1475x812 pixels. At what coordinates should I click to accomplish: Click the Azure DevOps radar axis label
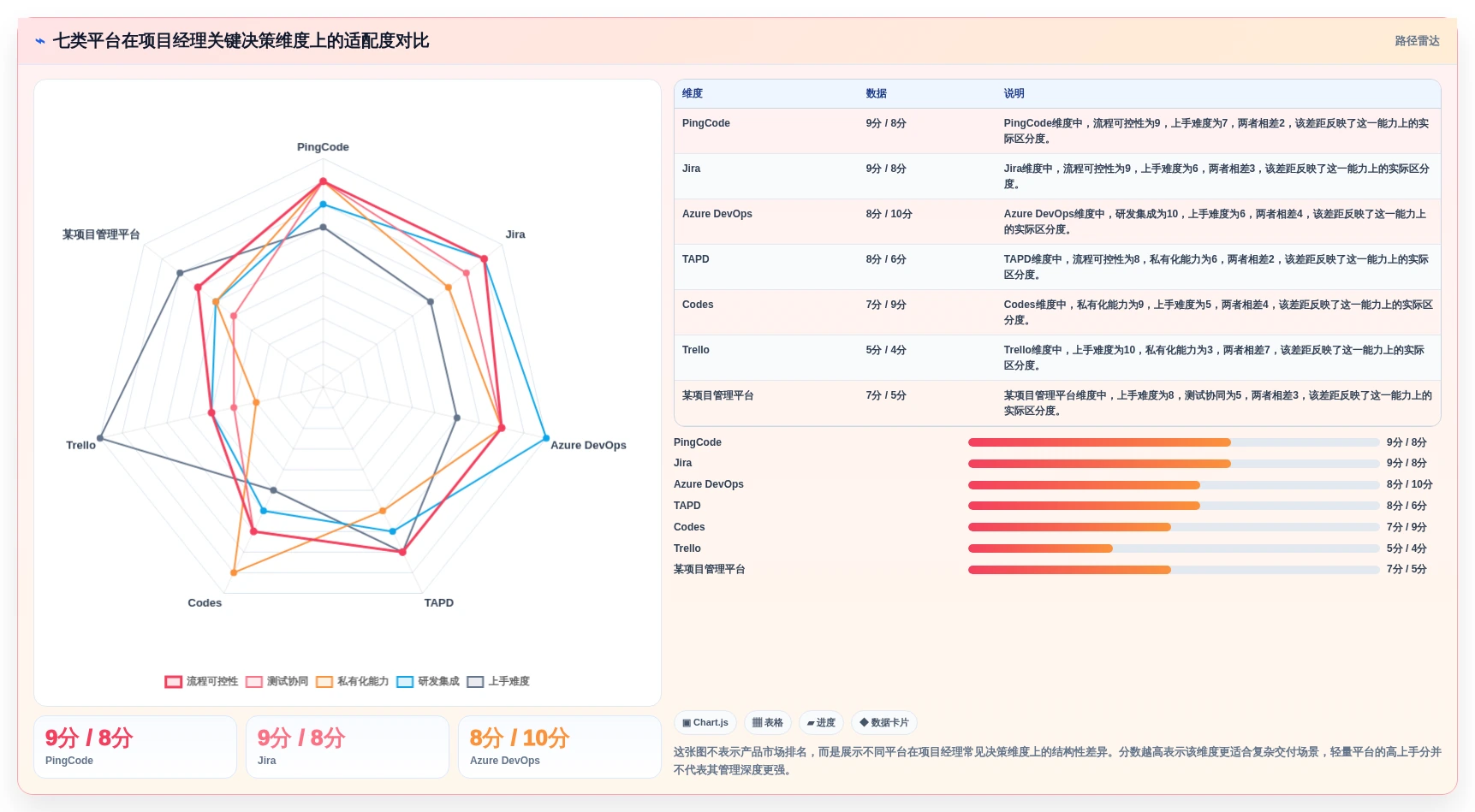pyautogui.click(x=588, y=445)
